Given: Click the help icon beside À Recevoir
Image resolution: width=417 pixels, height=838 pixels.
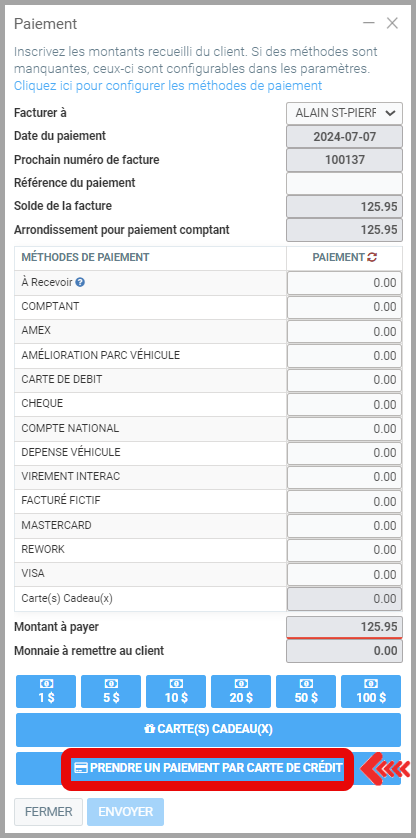Looking at the screenshot, I should (80, 282).
